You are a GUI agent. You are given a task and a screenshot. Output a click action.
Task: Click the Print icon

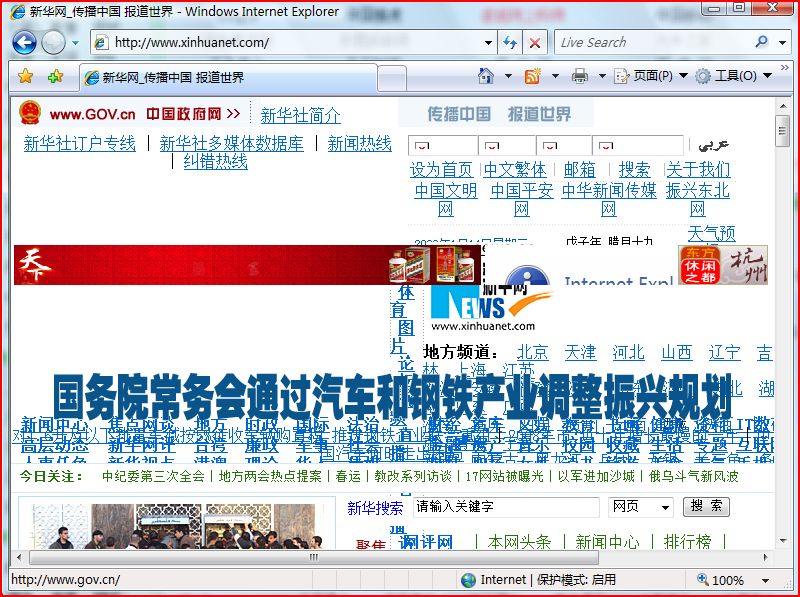[x=580, y=77]
